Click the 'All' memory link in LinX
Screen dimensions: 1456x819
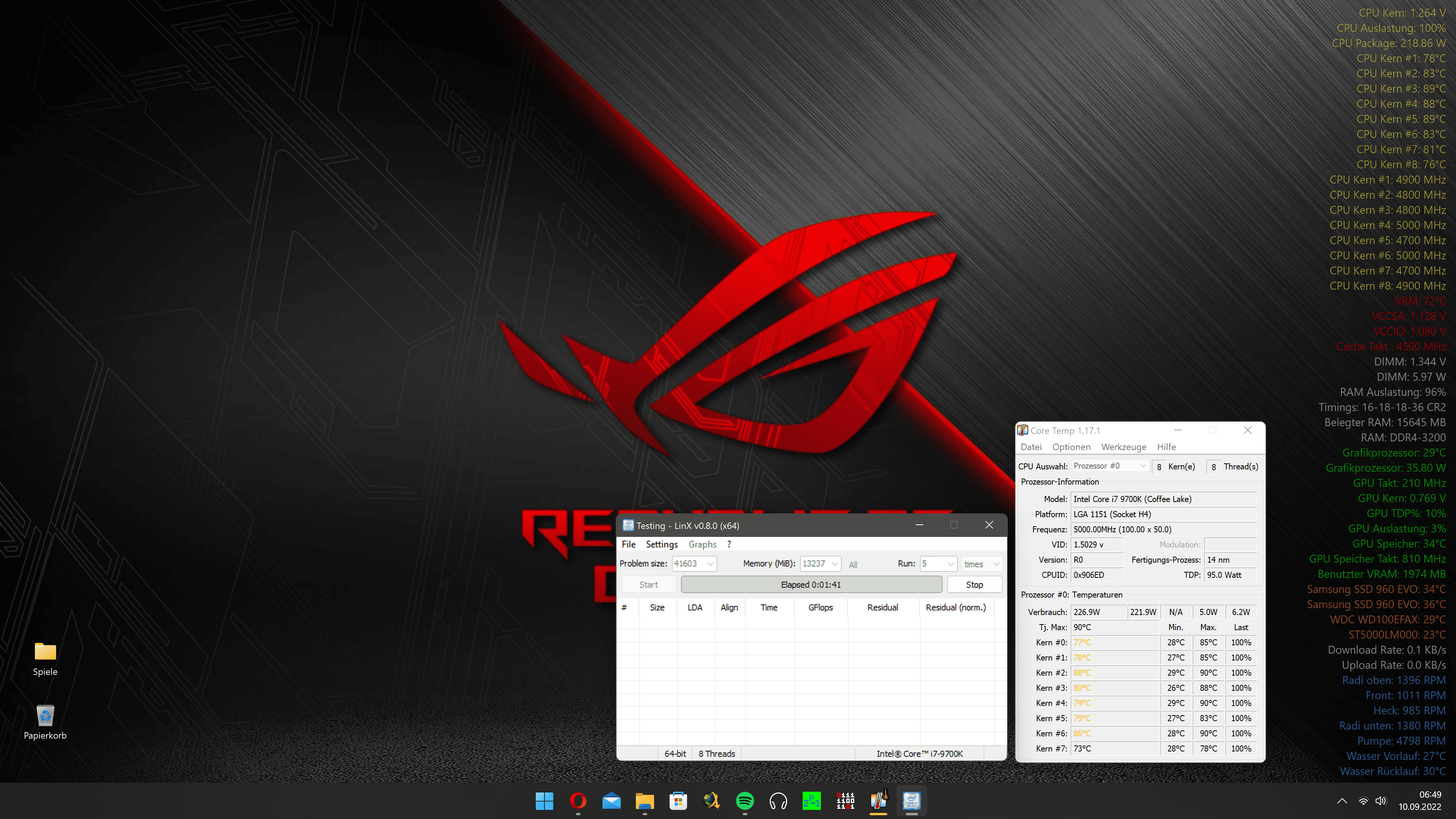pos(853,564)
